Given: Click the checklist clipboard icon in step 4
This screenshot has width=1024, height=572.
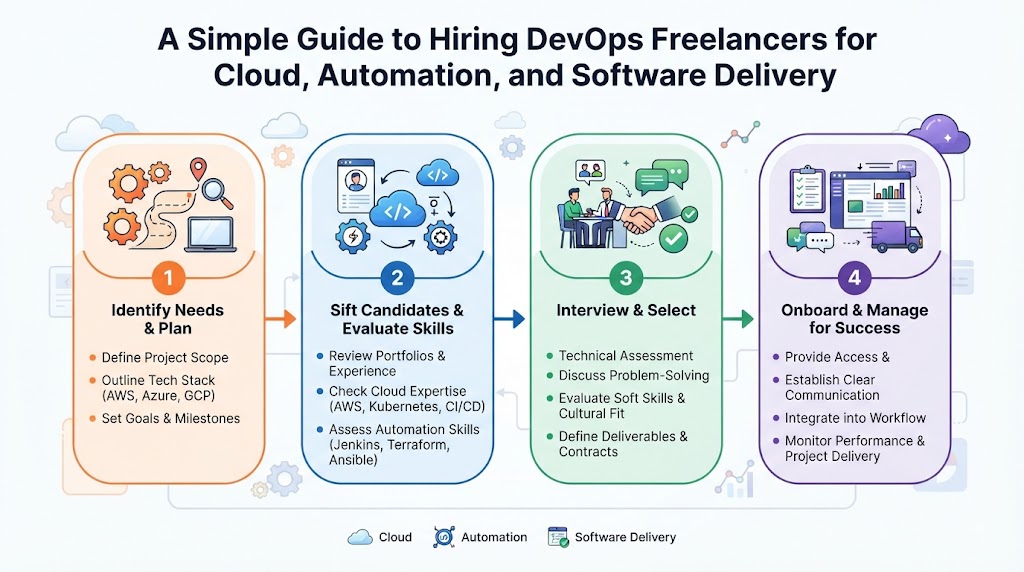Looking at the screenshot, I should tap(808, 189).
